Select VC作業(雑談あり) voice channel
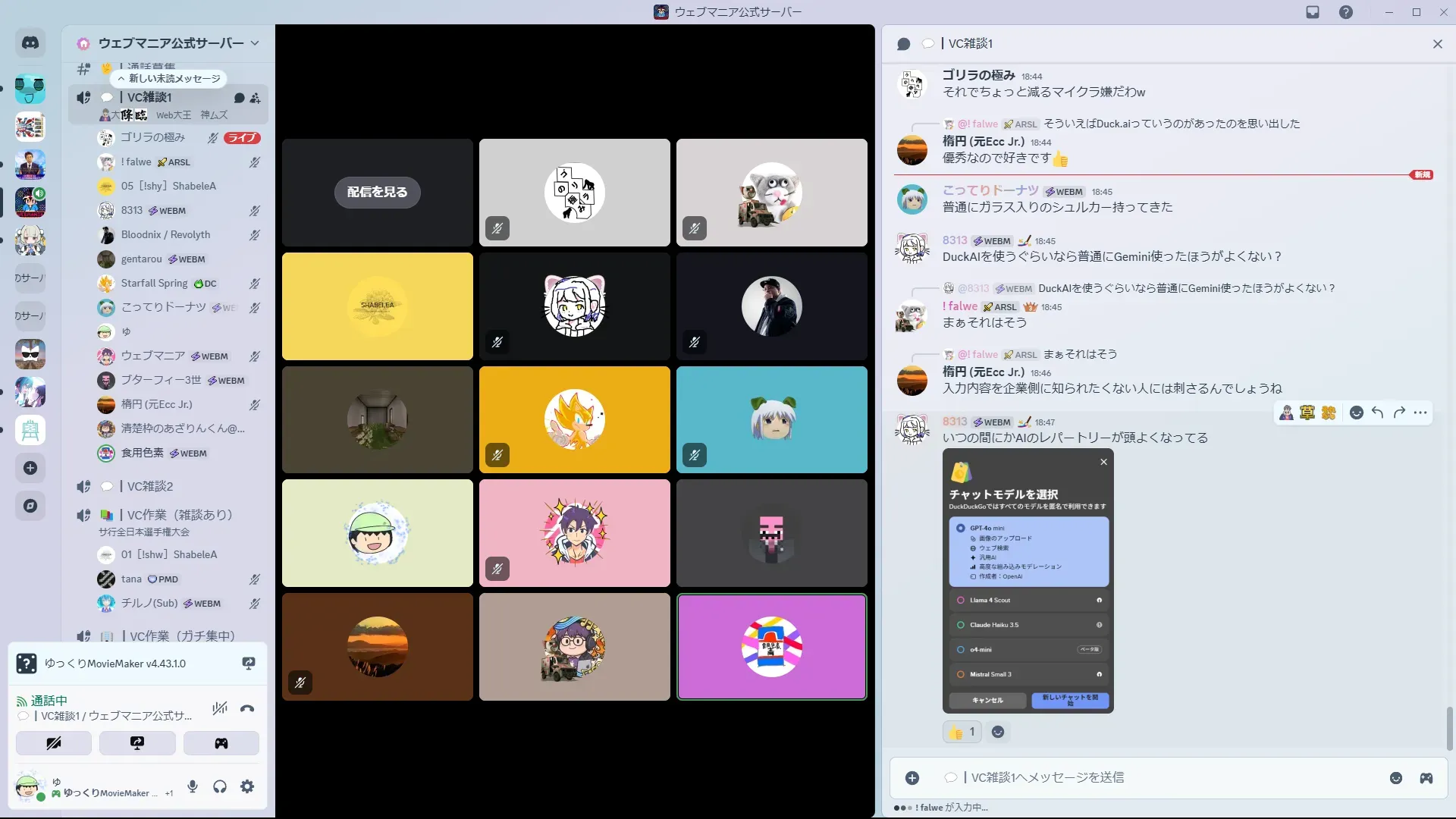Image resolution: width=1456 pixels, height=819 pixels. click(x=180, y=515)
